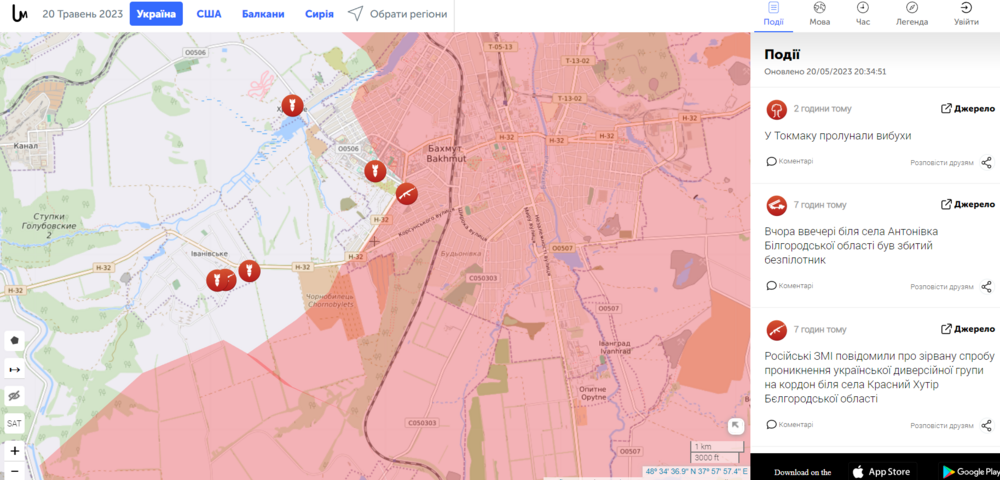Open the Події tab
1000x480 pixels.
(774, 14)
